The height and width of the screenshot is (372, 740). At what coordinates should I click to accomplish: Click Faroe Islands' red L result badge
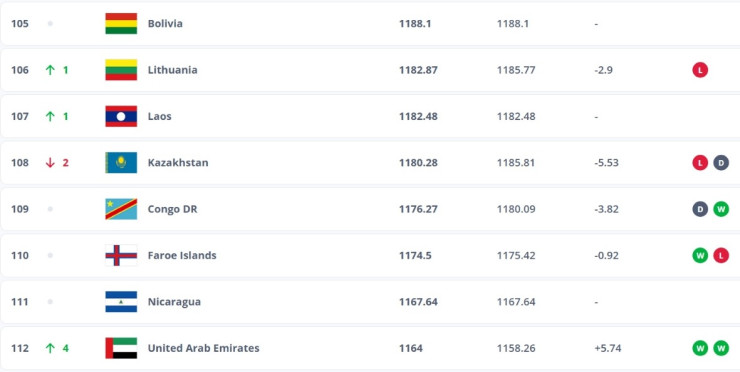coord(721,256)
